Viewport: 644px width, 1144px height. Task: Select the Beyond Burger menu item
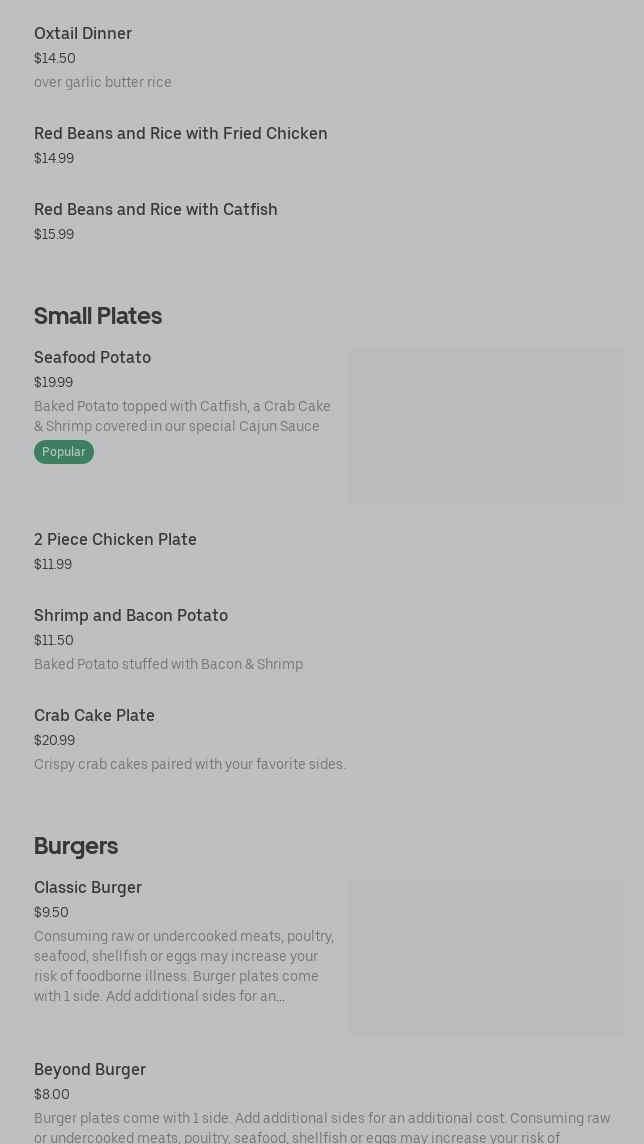click(x=90, y=1070)
